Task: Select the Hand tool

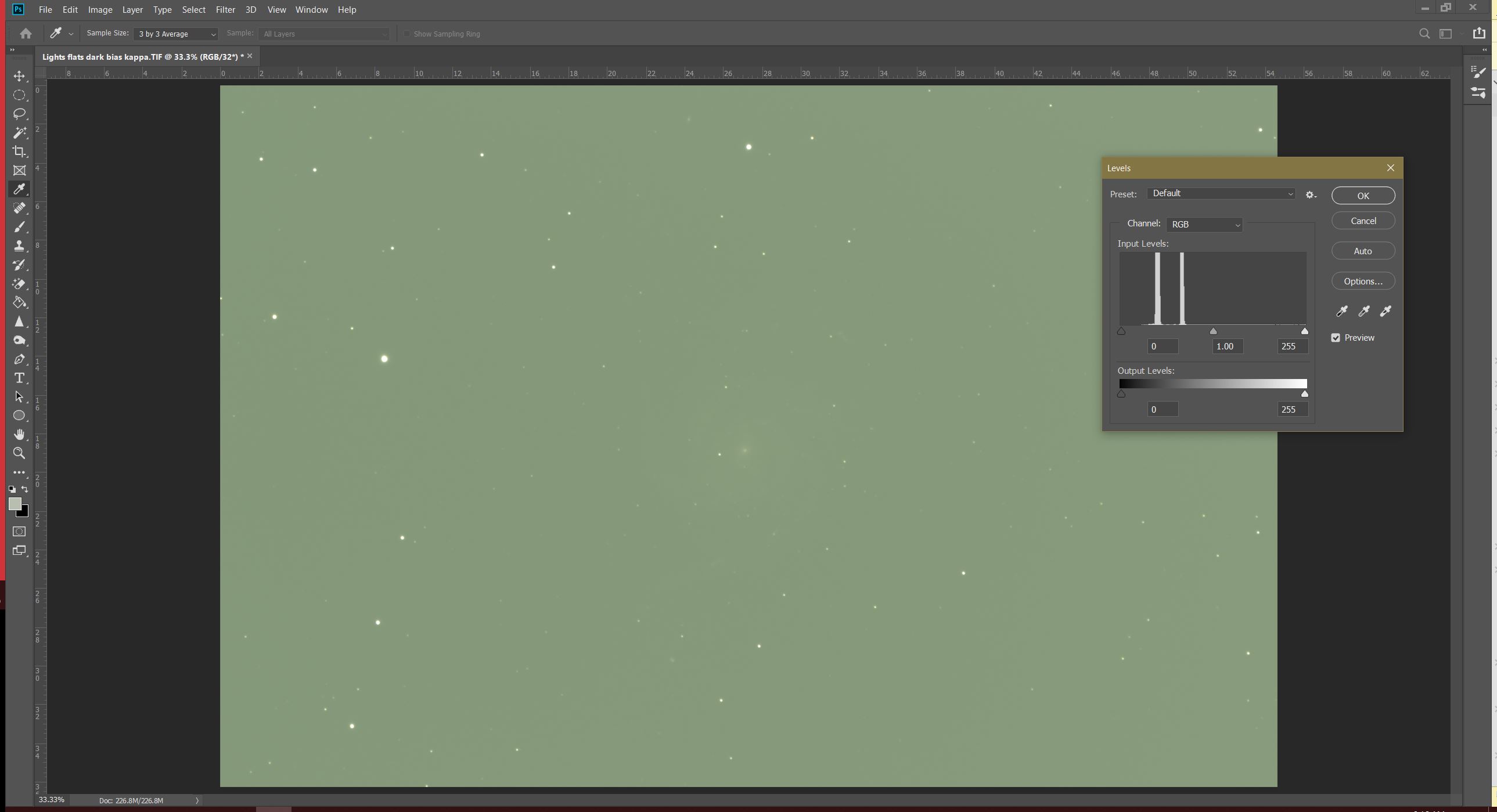Action: pyautogui.click(x=19, y=435)
